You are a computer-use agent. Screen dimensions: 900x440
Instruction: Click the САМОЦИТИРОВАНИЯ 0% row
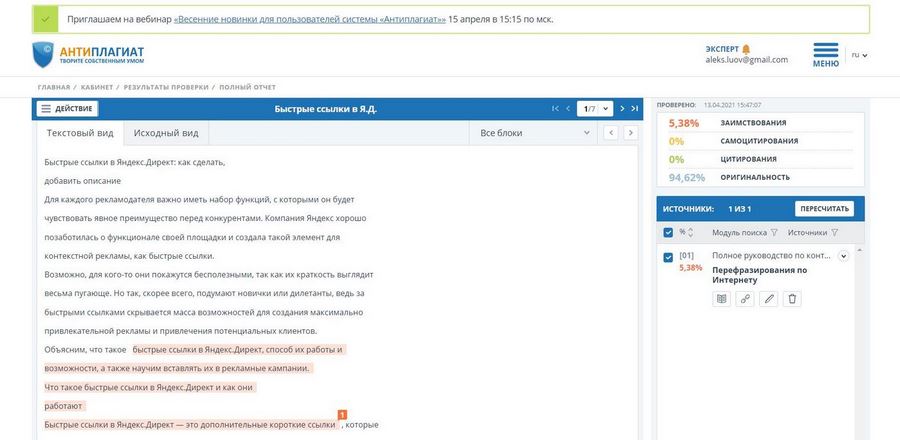[761, 141]
